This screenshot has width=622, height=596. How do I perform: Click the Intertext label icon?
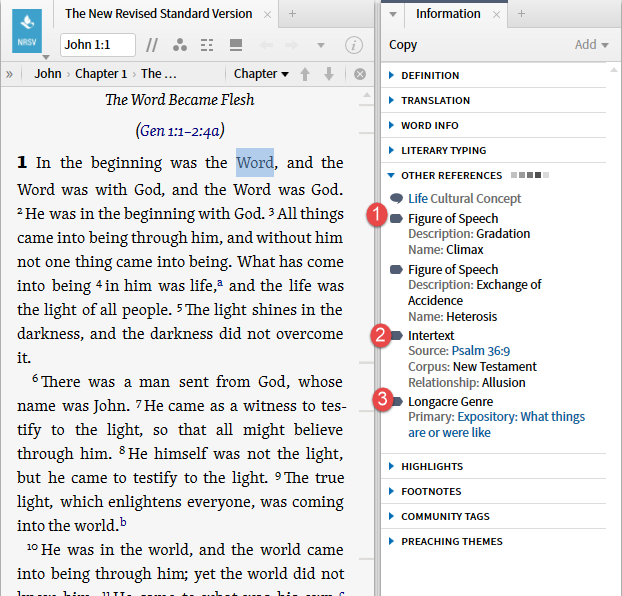click(397, 336)
